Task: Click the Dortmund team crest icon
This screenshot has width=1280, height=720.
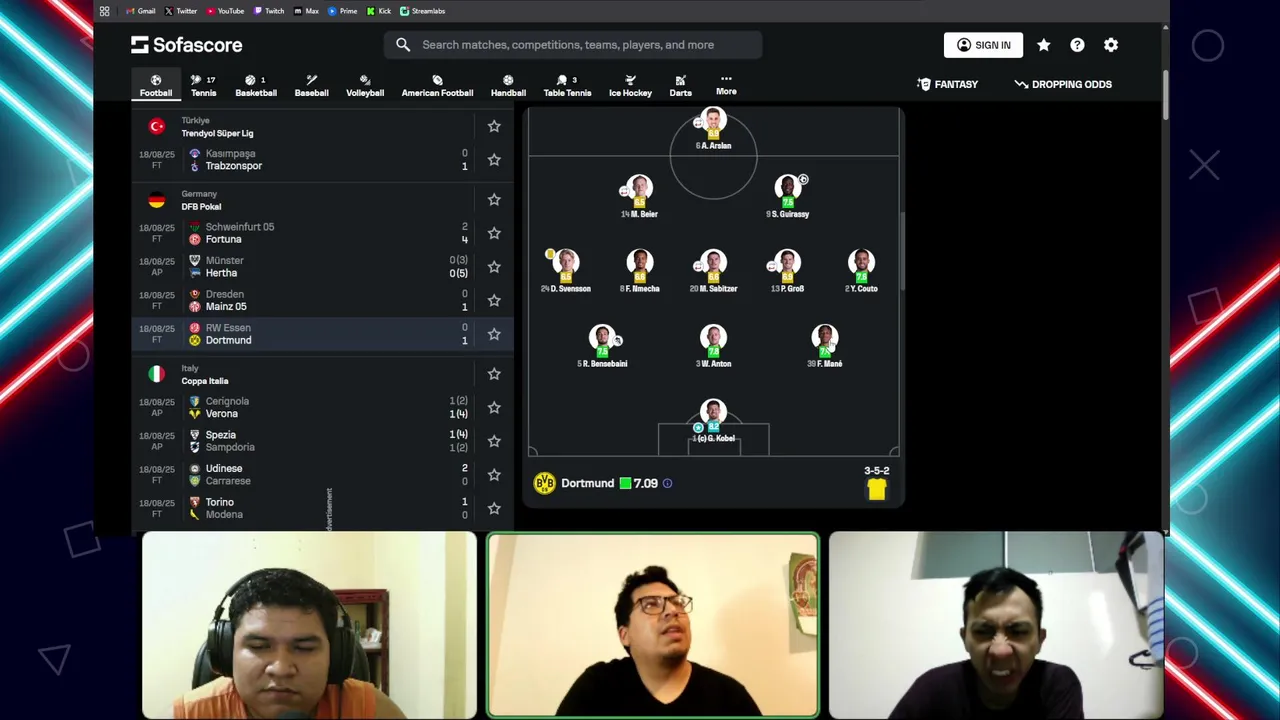Action: 544,484
